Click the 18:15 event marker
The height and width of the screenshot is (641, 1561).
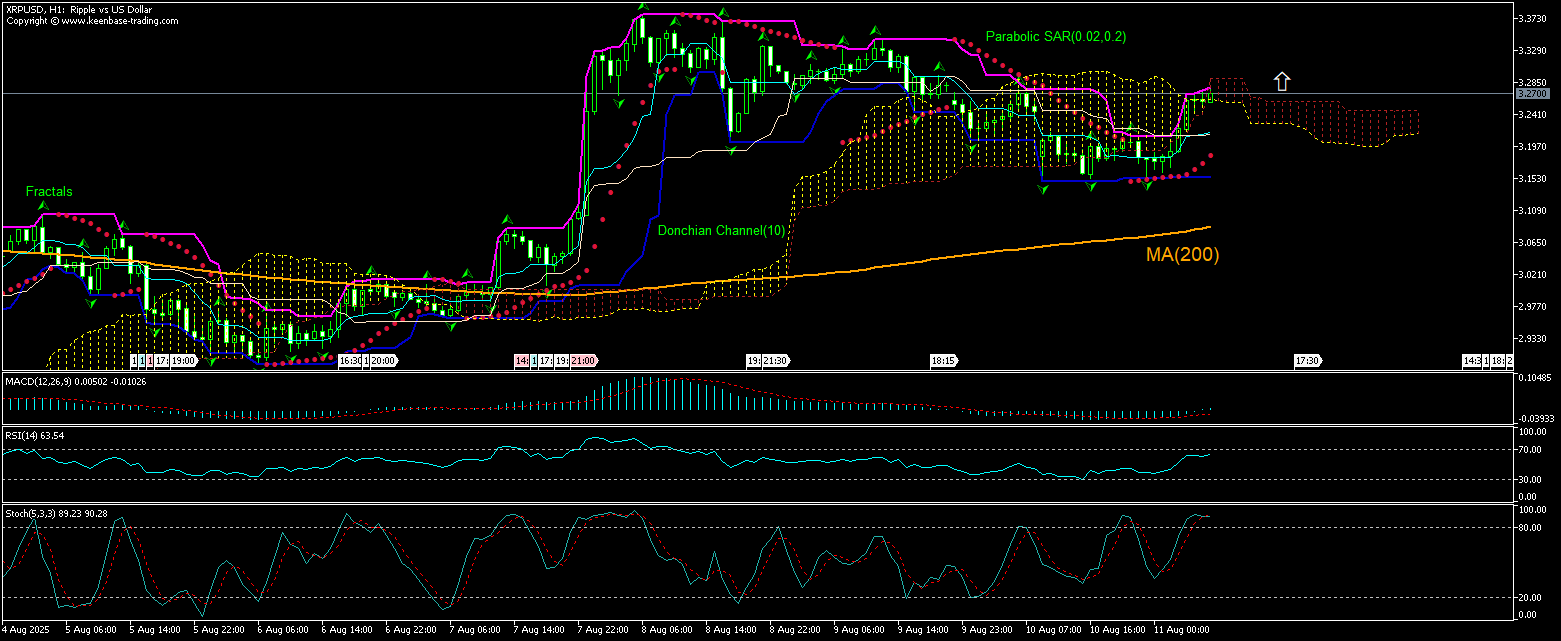click(941, 360)
